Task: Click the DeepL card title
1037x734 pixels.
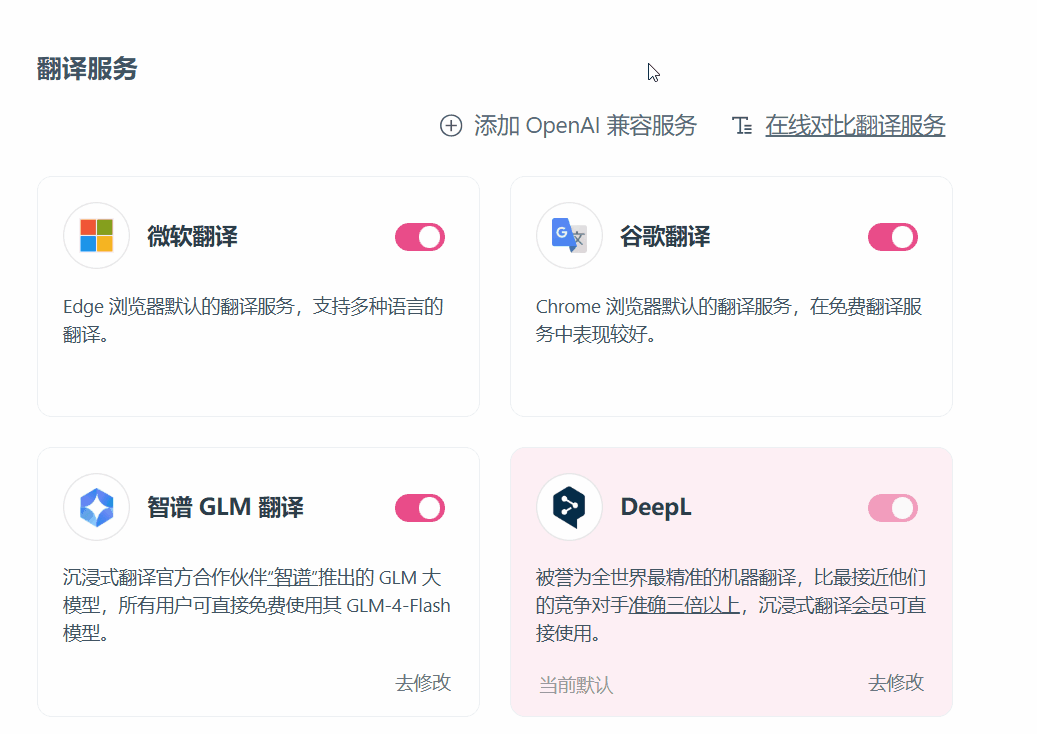Action: click(x=656, y=507)
